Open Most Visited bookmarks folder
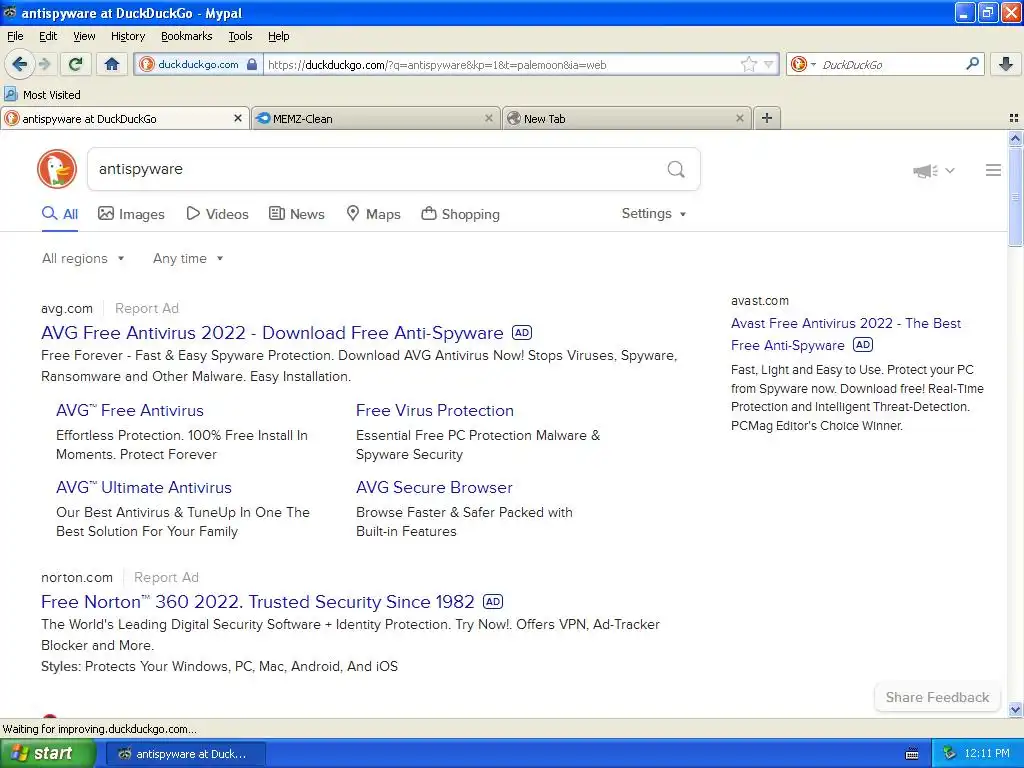Image resolution: width=1024 pixels, height=768 pixels. click(42, 95)
